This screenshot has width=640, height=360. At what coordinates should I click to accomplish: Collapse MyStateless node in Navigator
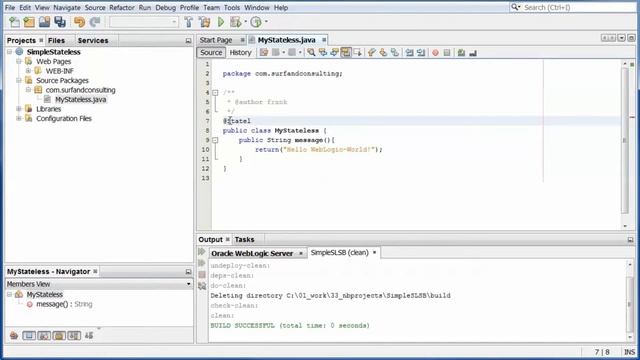click(x=9, y=294)
